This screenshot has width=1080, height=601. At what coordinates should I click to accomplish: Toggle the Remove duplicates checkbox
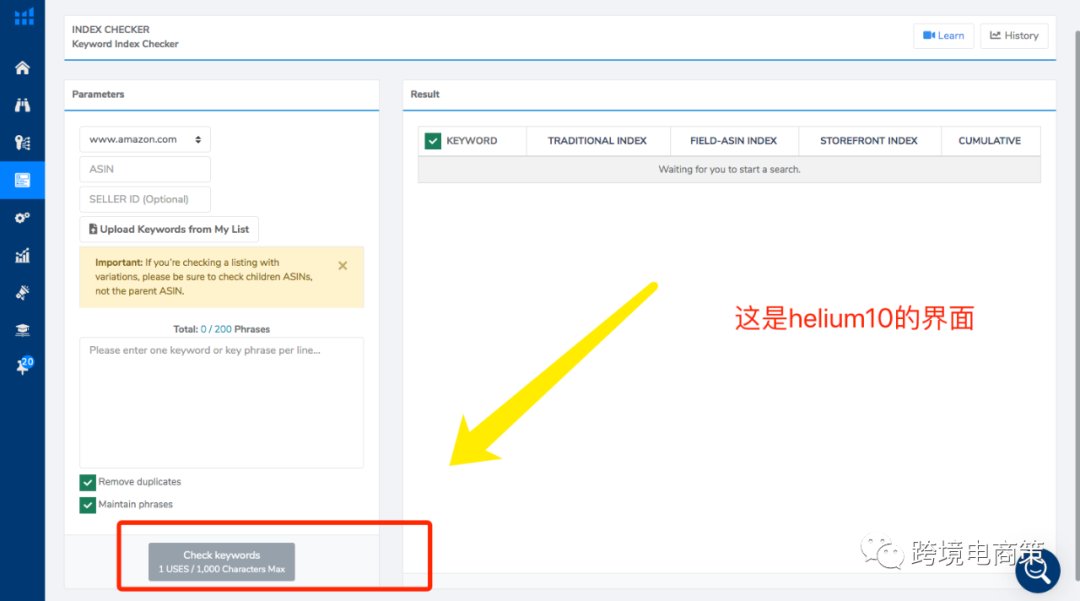pos(88,482)
